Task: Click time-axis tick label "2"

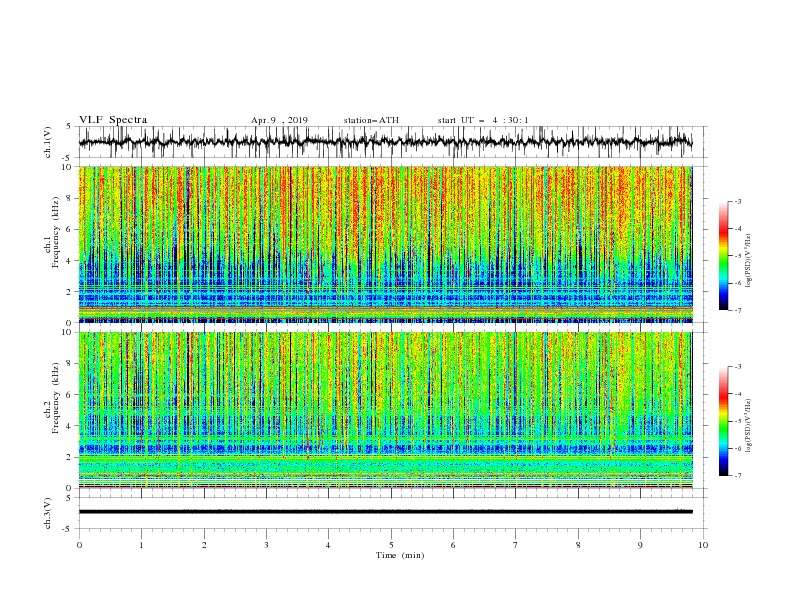Action: [x=204, y=545]
